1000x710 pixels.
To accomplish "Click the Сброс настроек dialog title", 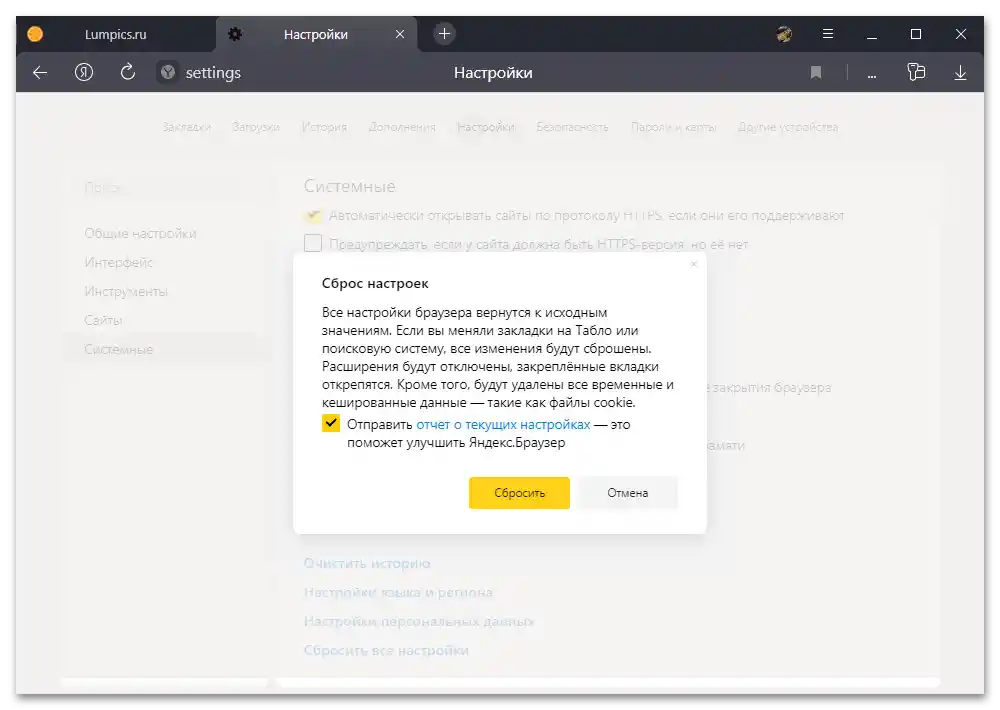I will [375, 283].
